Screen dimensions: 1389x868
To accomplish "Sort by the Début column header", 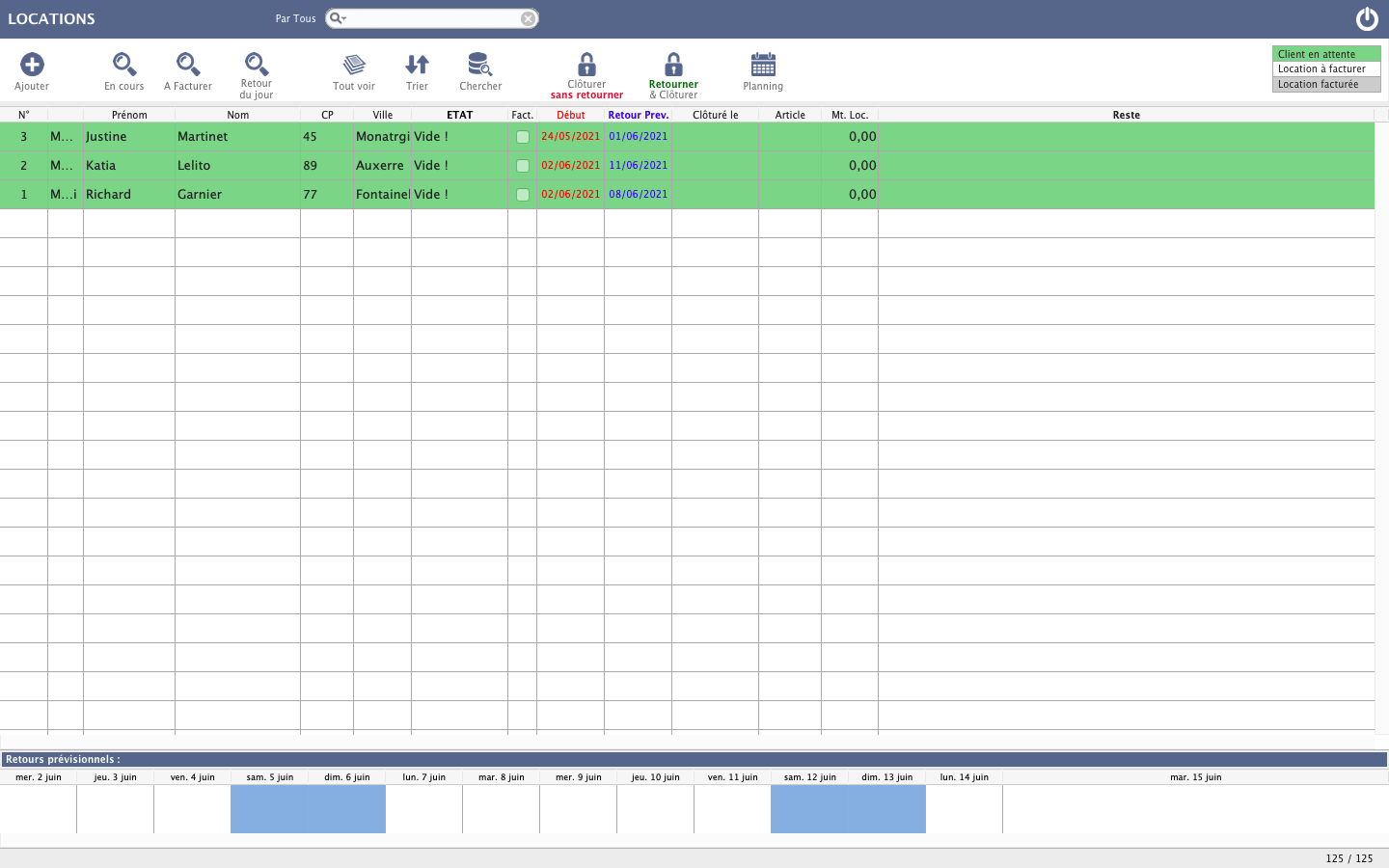I will 570,115.
